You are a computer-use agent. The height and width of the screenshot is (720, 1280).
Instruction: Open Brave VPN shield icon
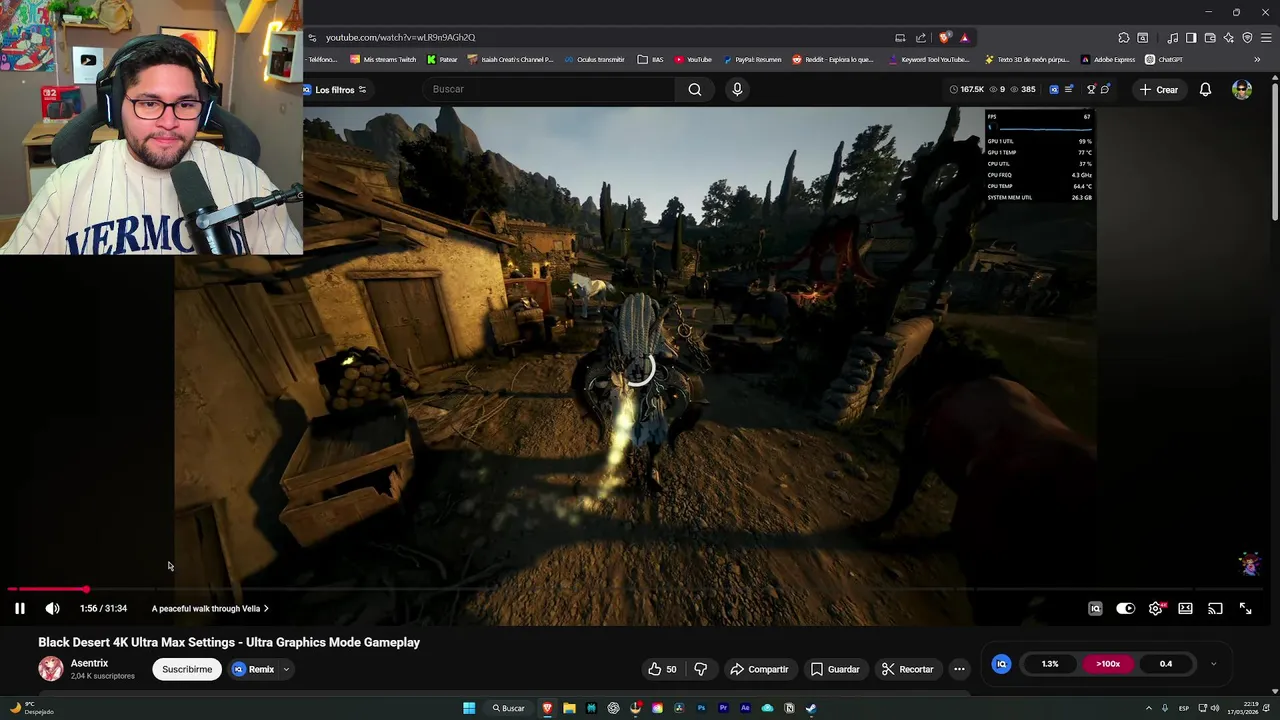tap(1247, 38)
